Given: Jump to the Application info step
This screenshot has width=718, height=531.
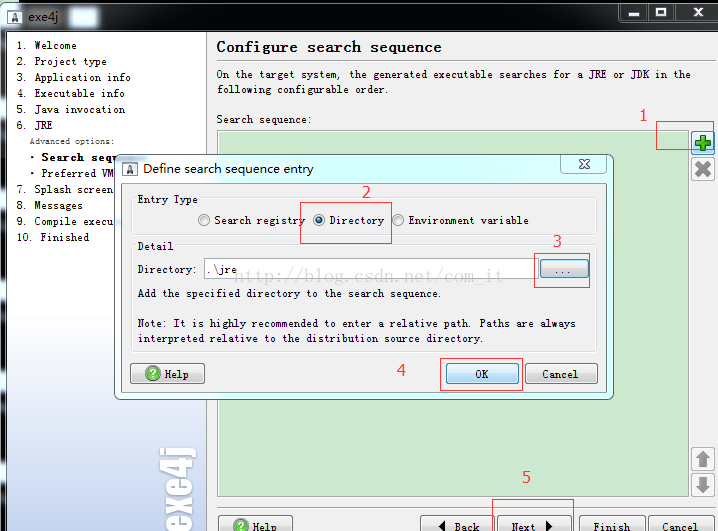Looking at the screenshot, I should 82,77.
